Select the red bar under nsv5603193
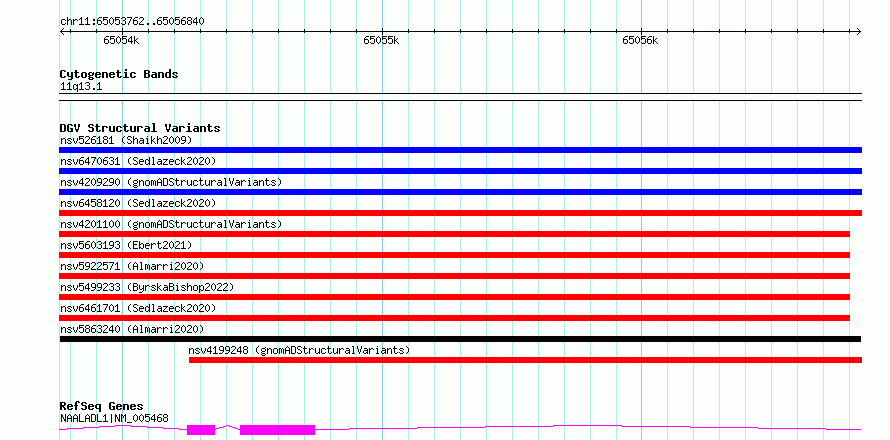This screenshot has width=890, height=440. click(x=455, y=255)
